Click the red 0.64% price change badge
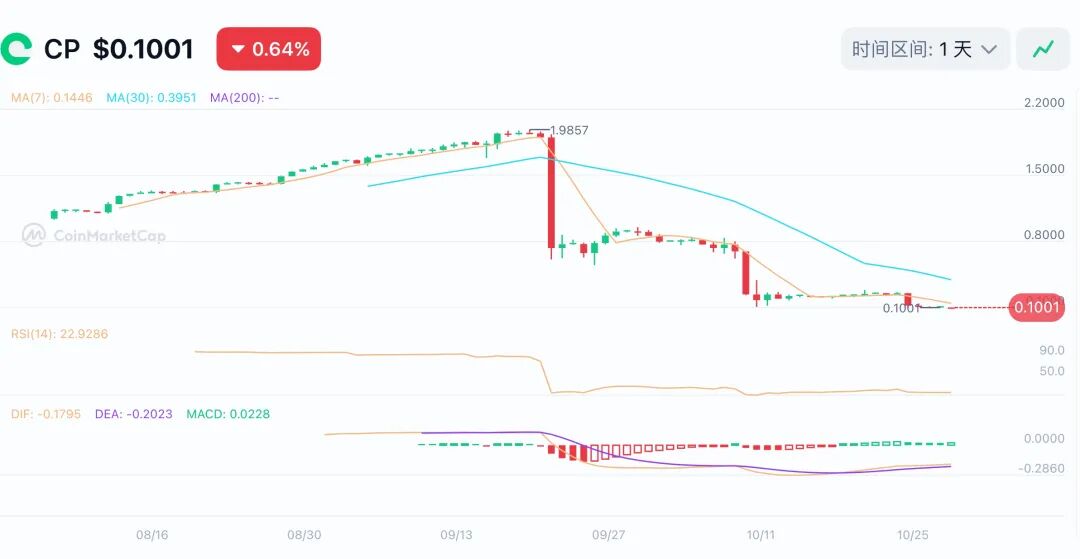Image resolution: width=1080 pixels, height=559 pixels. (x=269, y=49)
